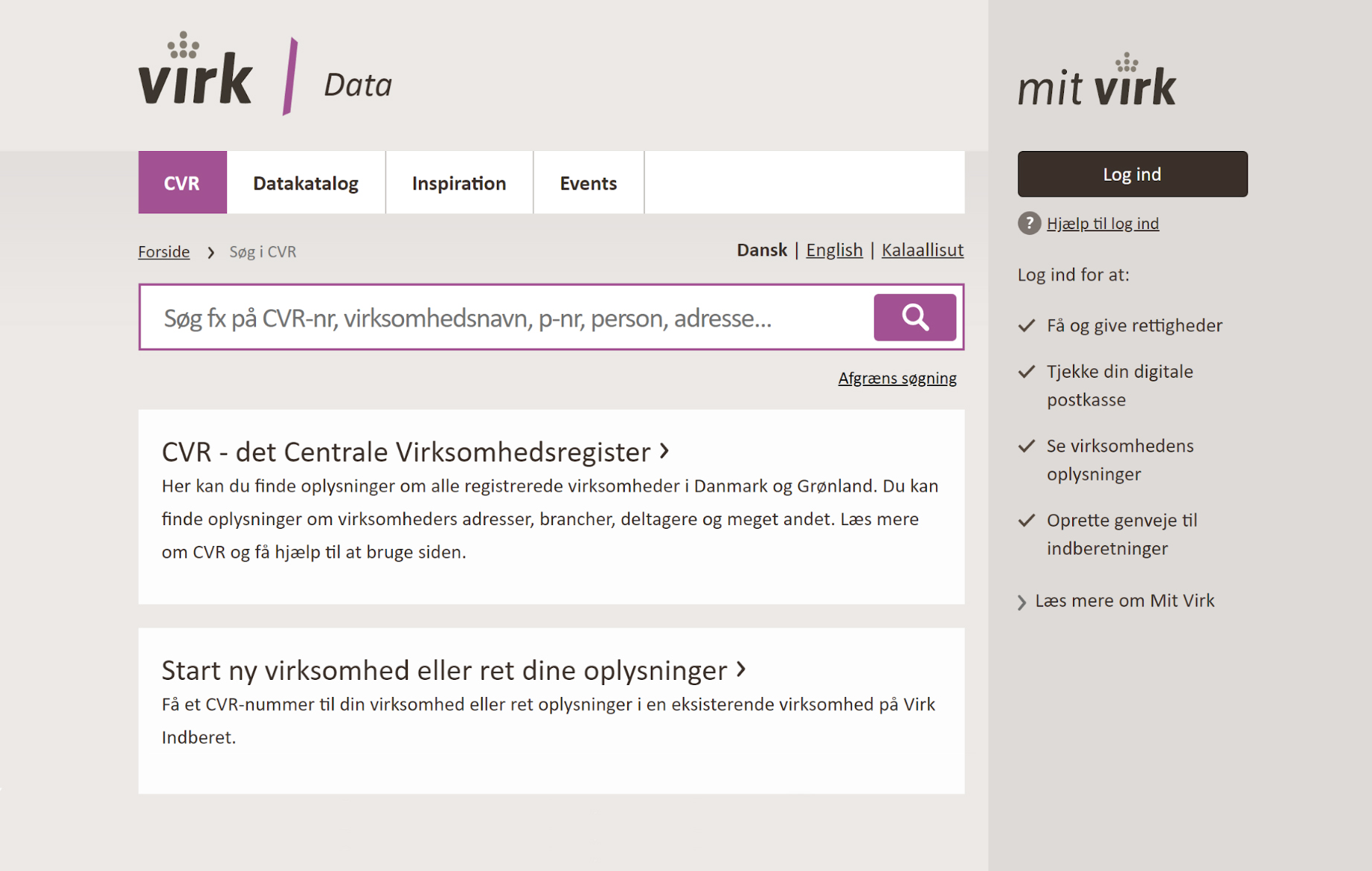
Task: Click the question mark help icon
Action: point(1029,223)
